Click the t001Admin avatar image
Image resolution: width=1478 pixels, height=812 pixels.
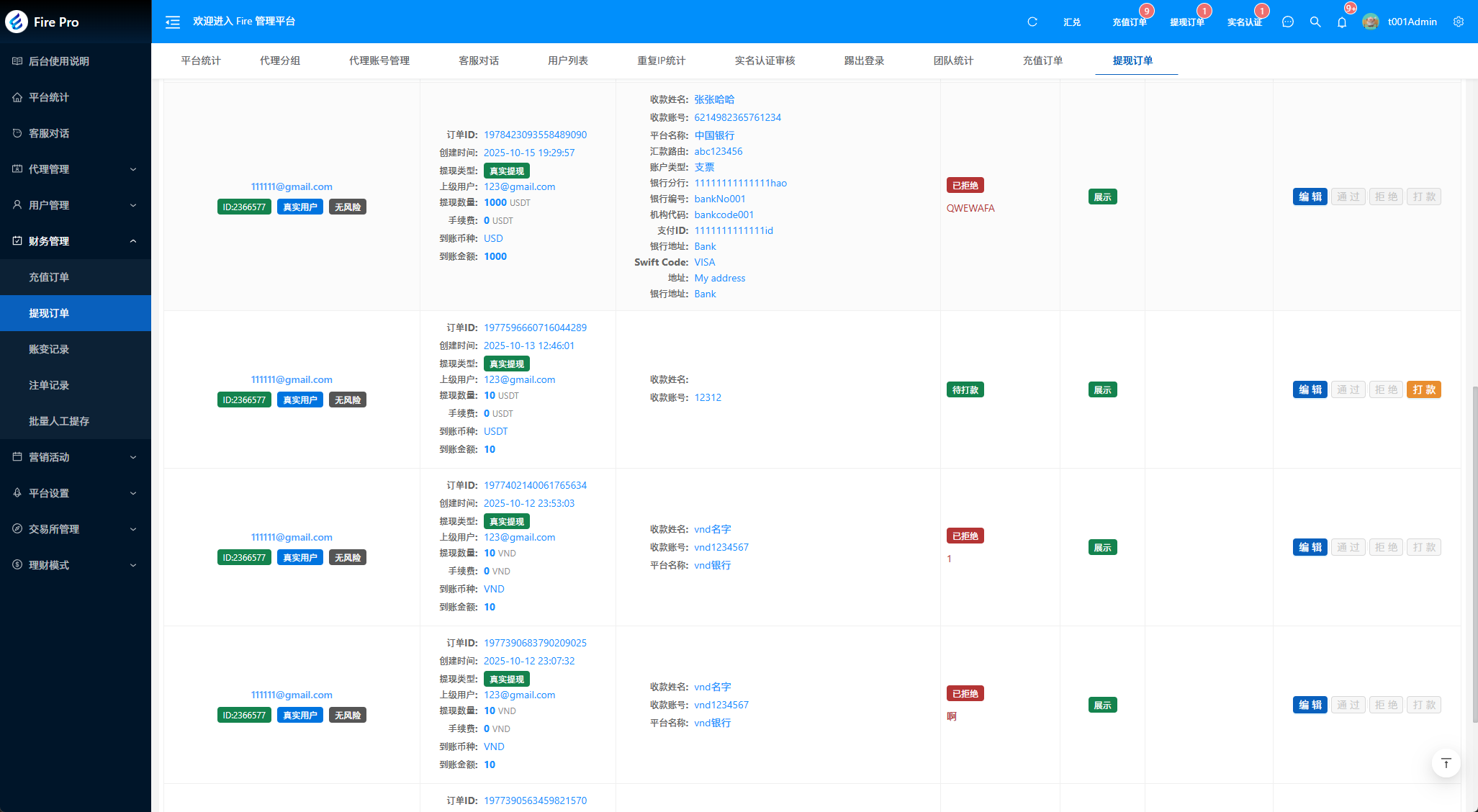pyautogui.click(x=1370, y=22)
